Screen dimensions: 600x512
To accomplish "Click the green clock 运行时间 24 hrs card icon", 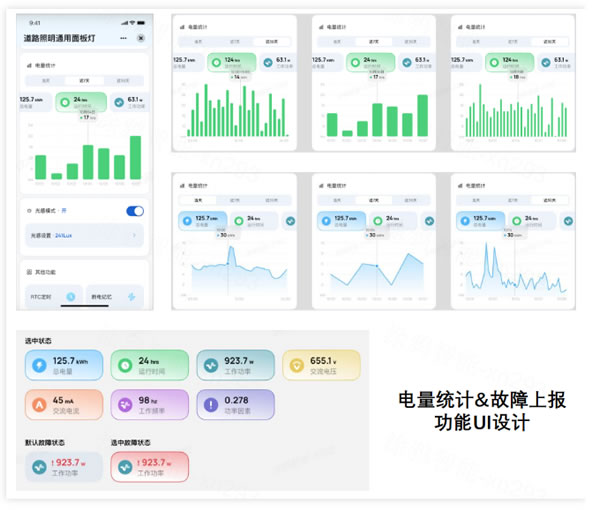I will pos(125,364).
